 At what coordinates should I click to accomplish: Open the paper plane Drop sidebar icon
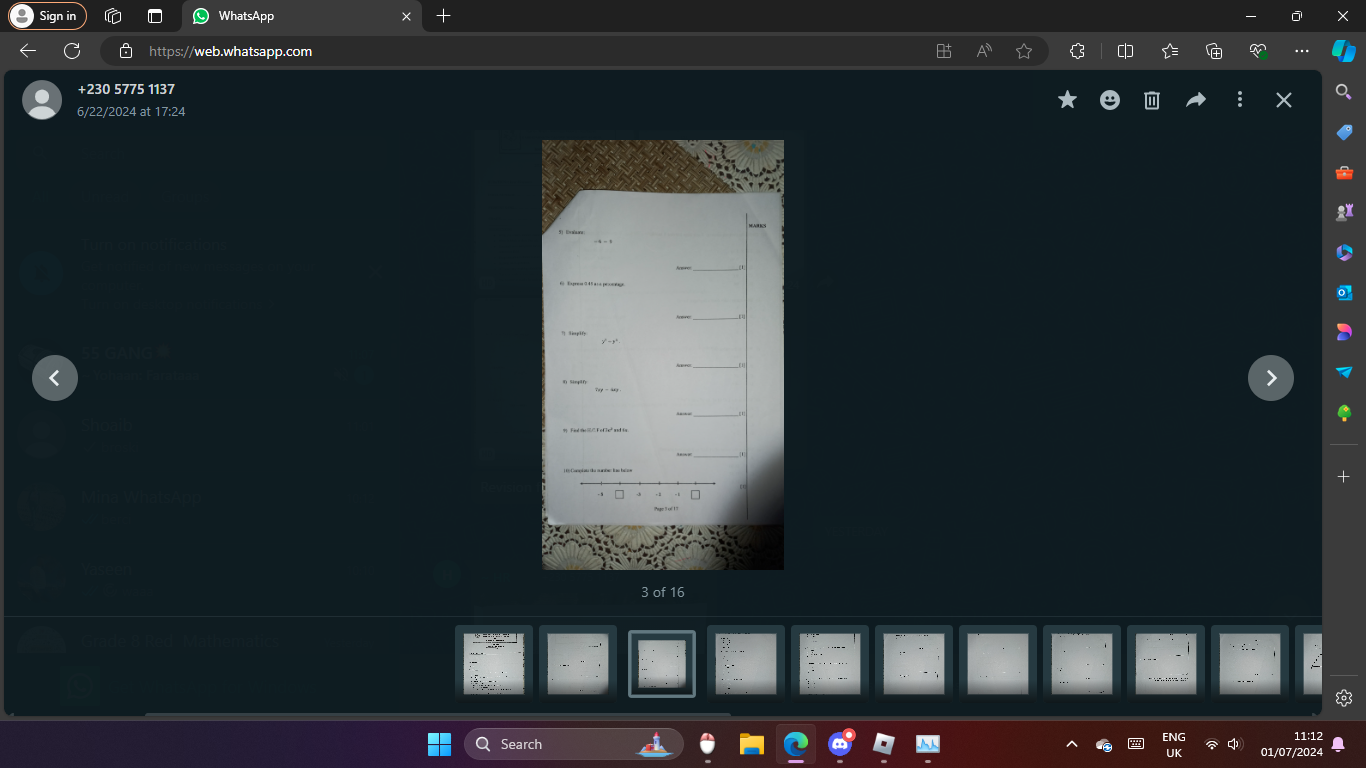[x=1344, y=373]
